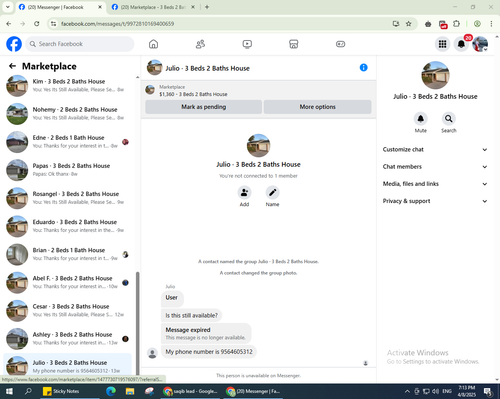
Task: Open Windows Start menu
Action: coord(9,391)
